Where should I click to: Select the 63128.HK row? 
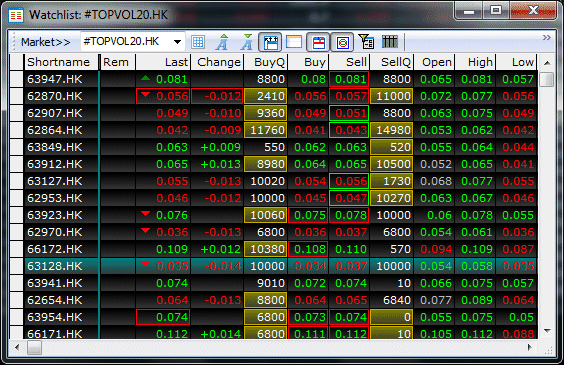273,266
